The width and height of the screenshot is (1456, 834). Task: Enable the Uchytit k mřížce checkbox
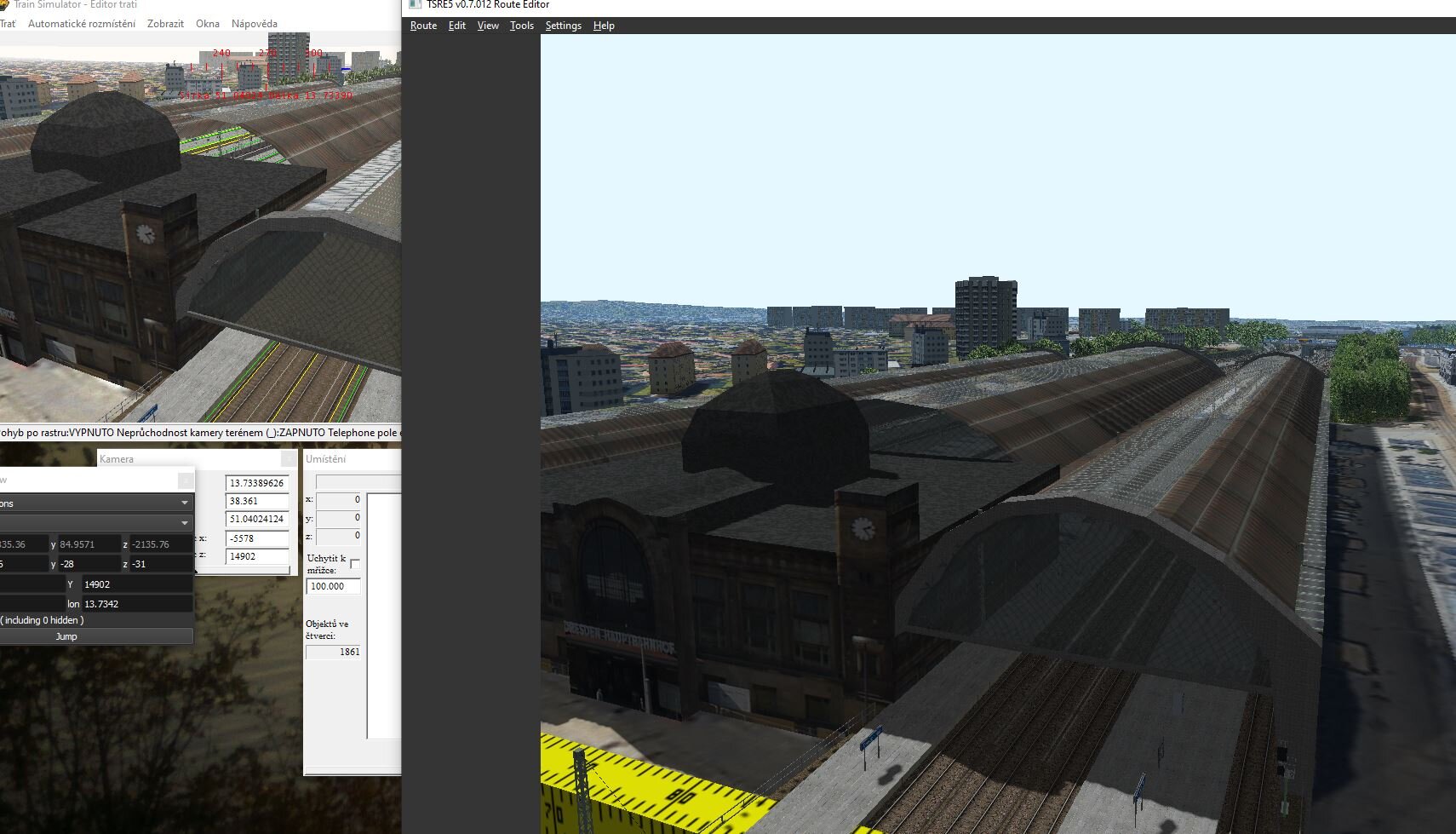355,564
